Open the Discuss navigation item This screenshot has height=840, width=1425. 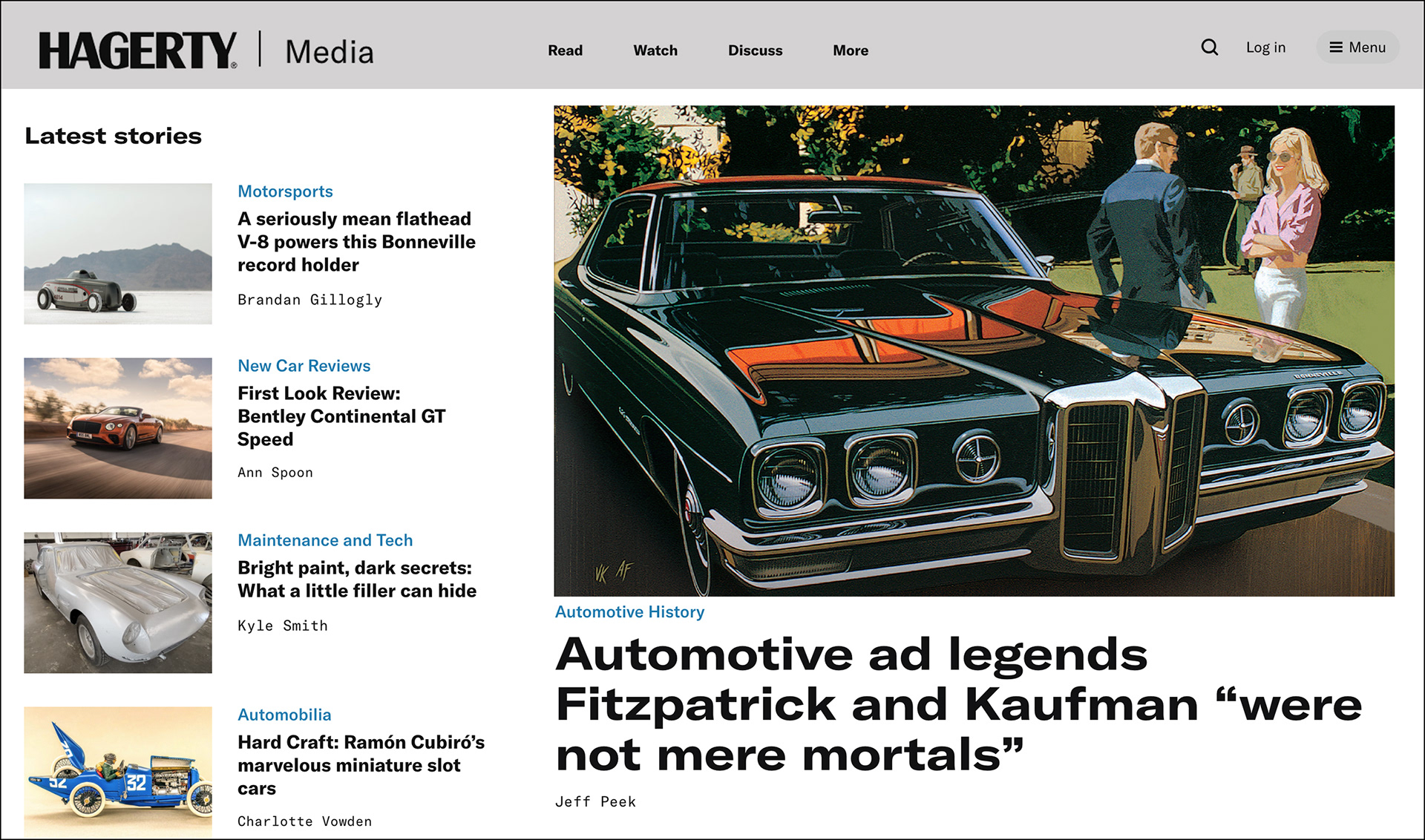tap(755, 50)
